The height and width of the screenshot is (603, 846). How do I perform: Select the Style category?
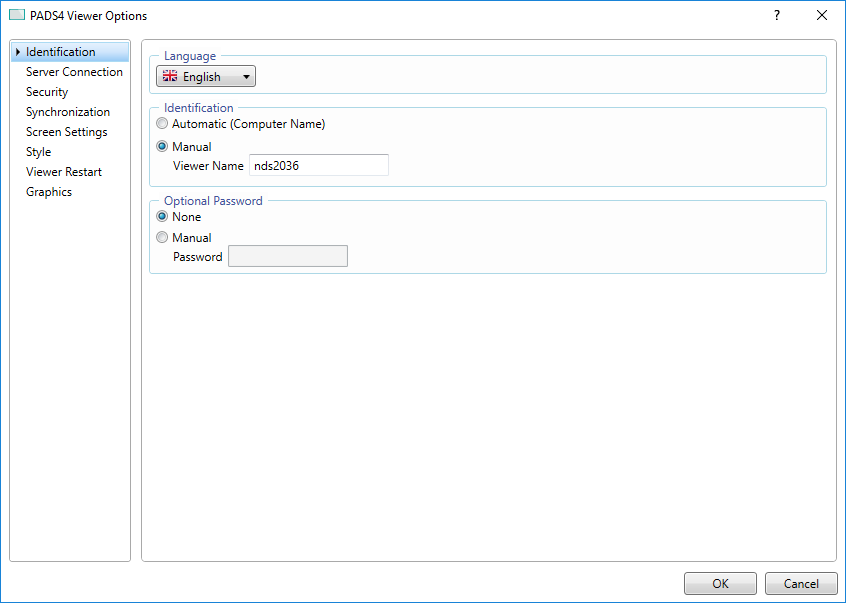(x=38, y=151)
